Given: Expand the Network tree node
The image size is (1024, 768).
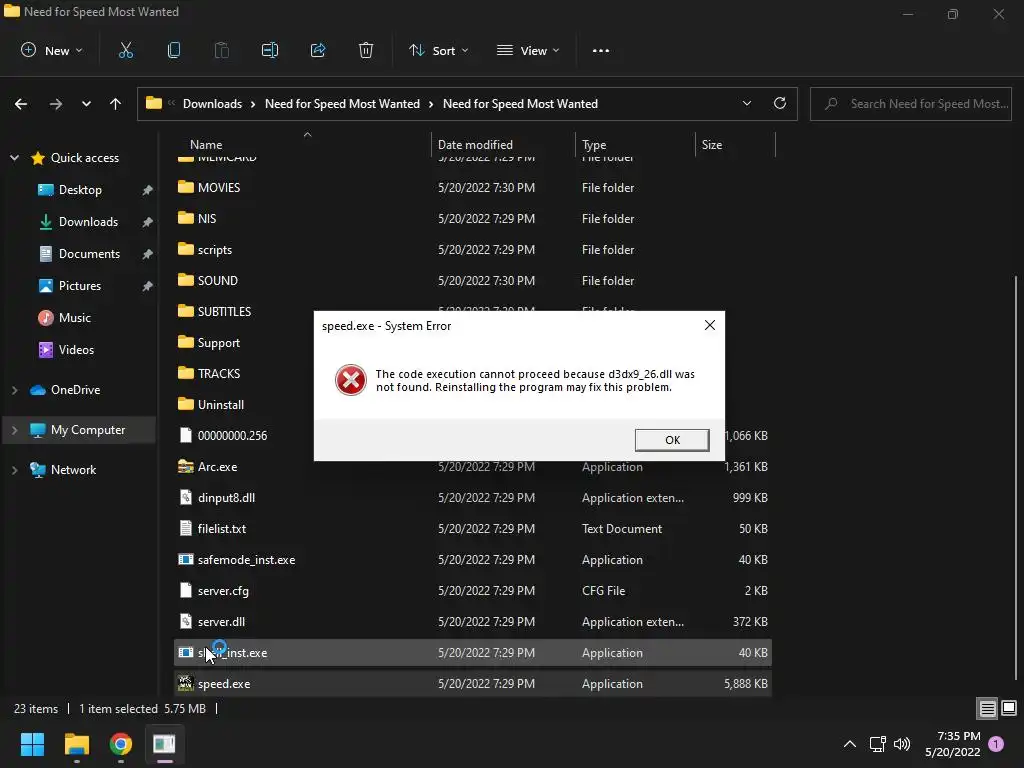Looking at the screenshot, I should pos(14,470).
